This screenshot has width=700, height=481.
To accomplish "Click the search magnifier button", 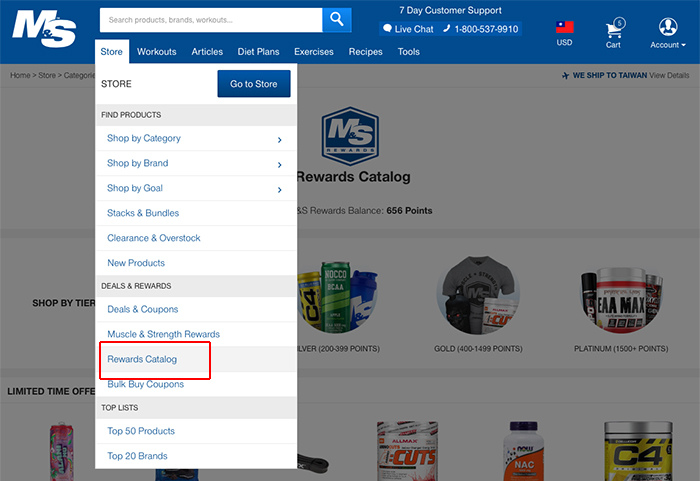I will (x=337, y=20).
